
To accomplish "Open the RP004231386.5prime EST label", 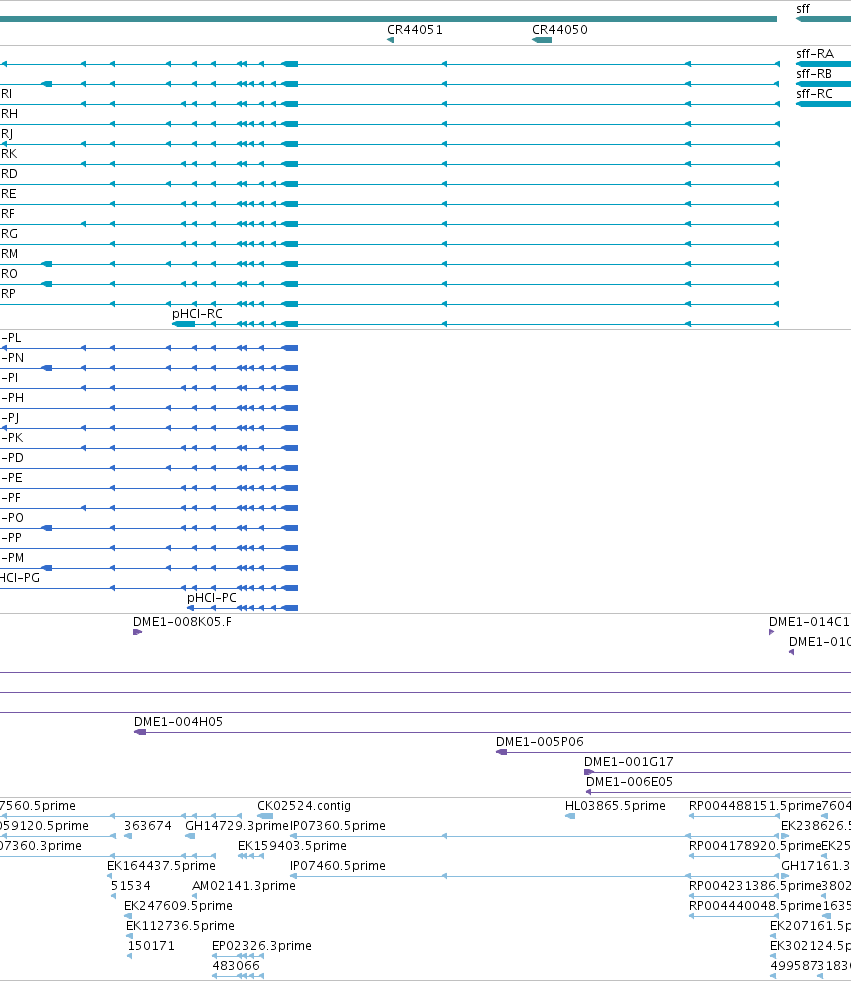I will [755, 886].
